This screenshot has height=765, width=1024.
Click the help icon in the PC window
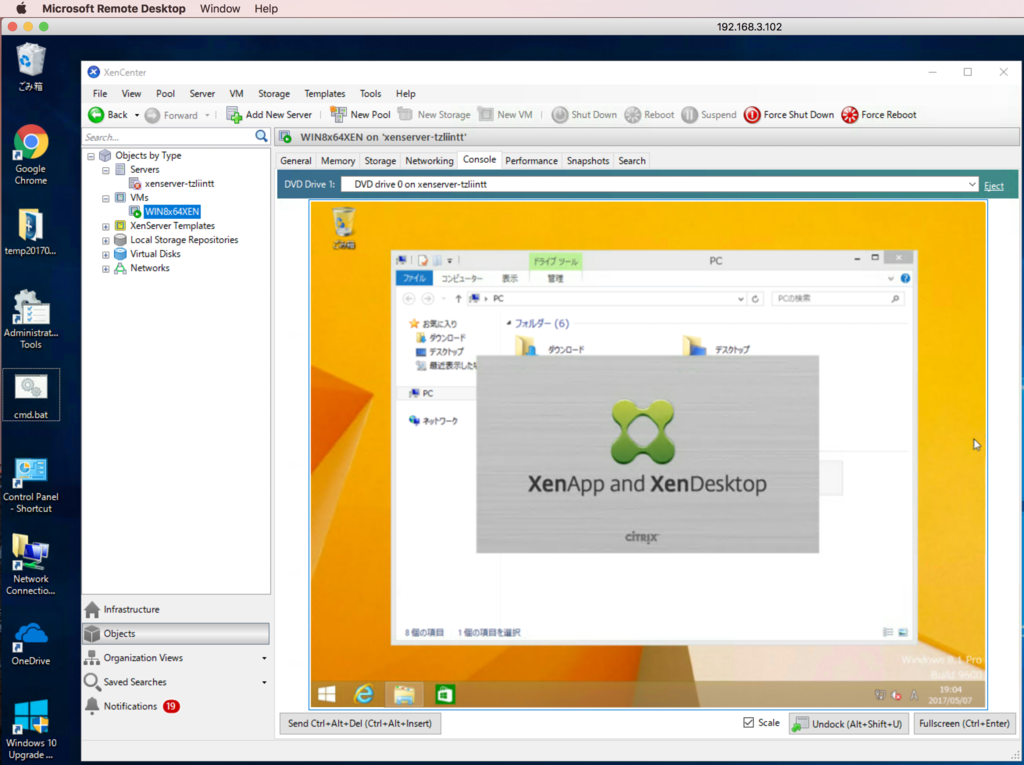(x=905, y=278)
